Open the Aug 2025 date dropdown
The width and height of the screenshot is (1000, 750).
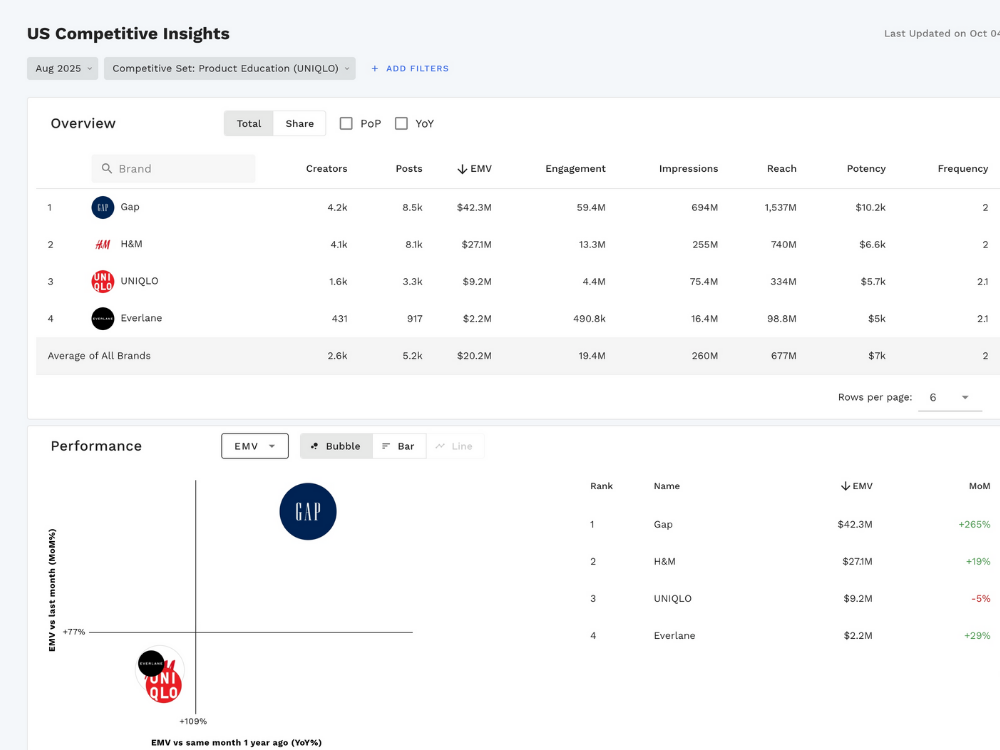tap(62, 69)
